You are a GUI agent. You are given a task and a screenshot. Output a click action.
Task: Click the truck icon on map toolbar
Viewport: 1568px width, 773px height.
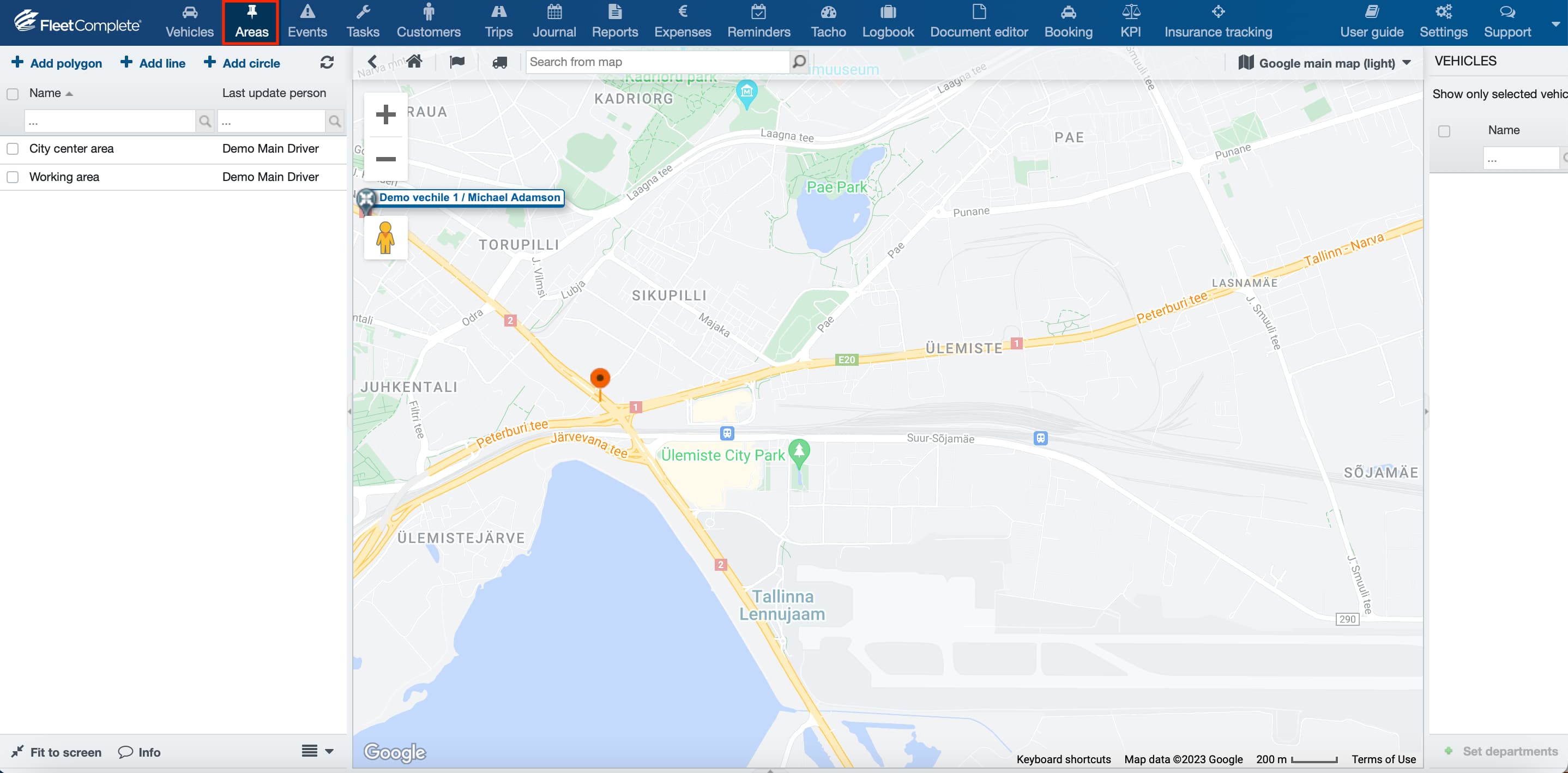500,62
